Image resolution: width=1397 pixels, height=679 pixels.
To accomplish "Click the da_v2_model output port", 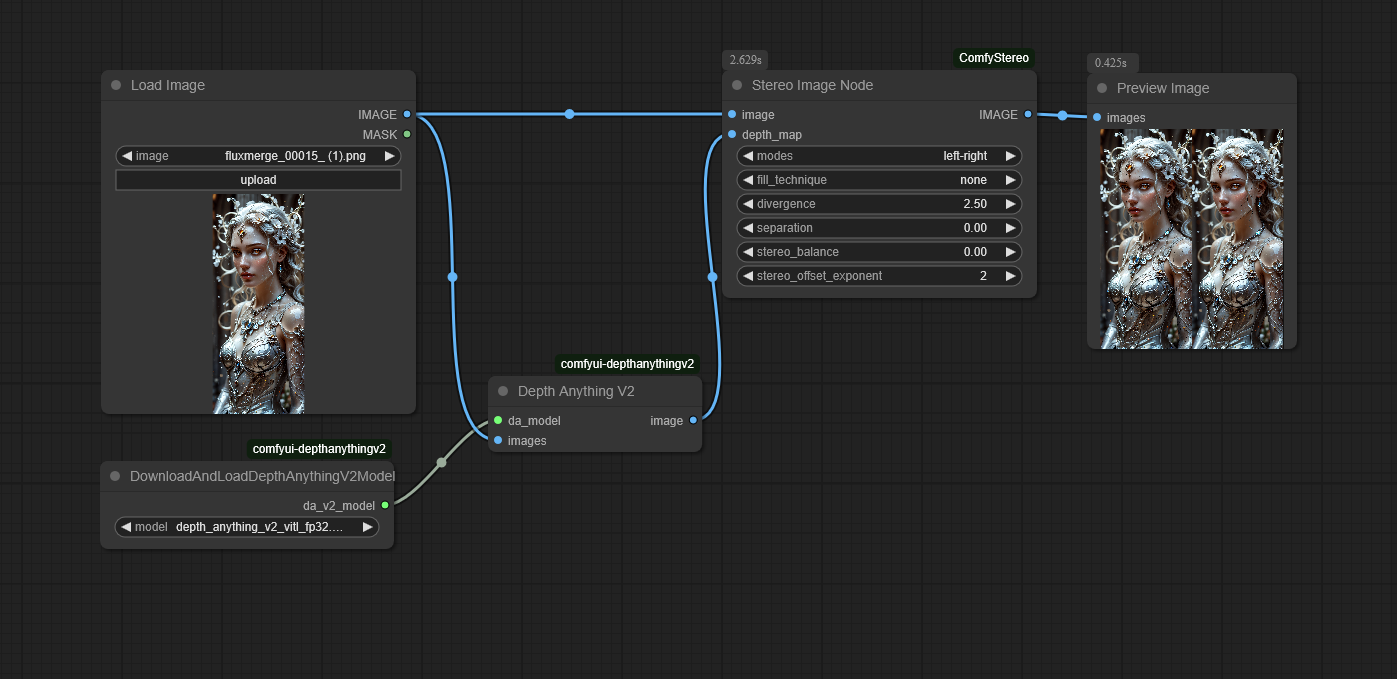I will (385, 505).
